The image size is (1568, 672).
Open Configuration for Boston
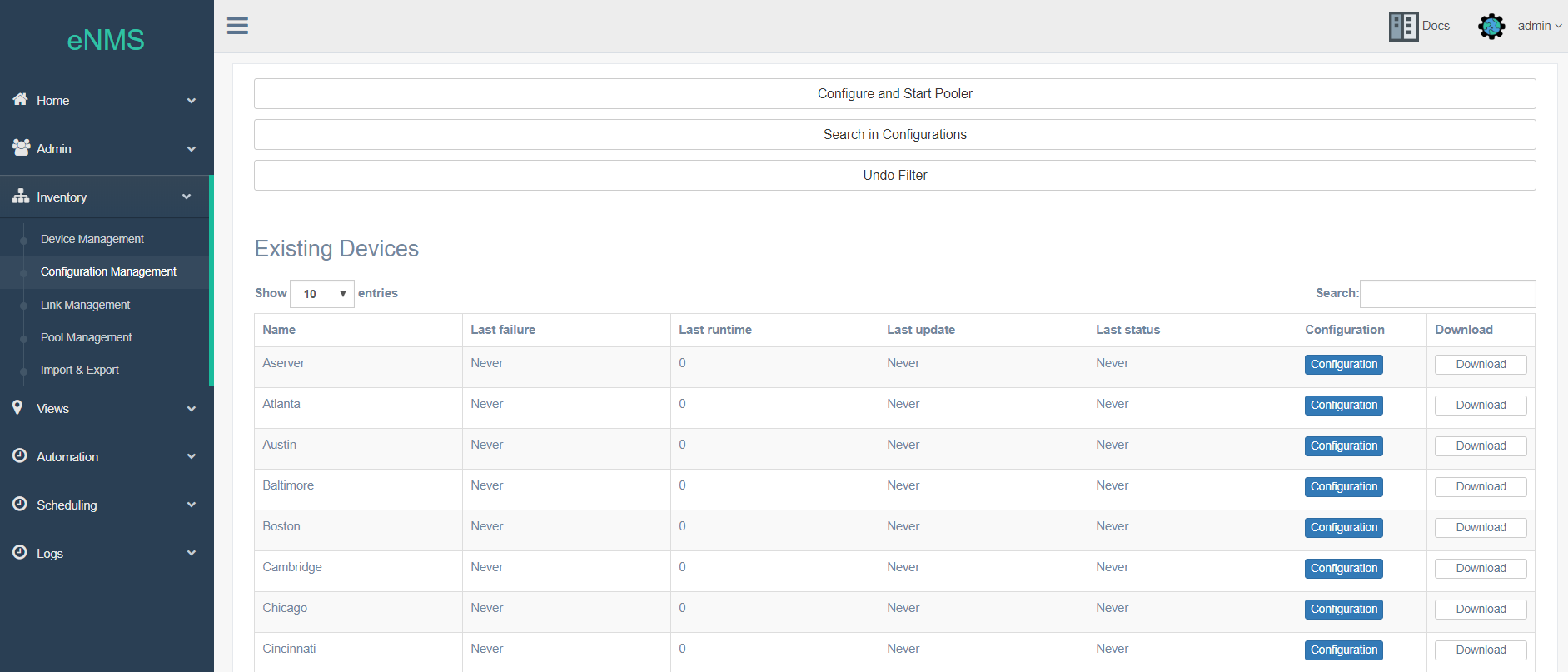1344,528
